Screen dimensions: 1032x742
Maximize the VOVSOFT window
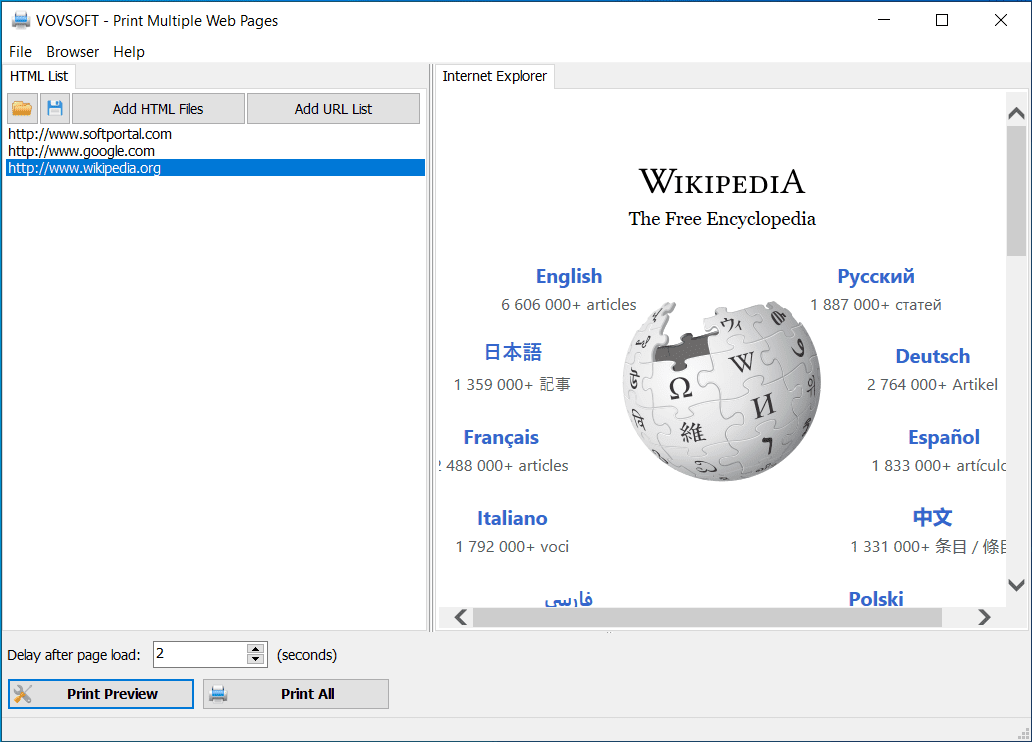942,20
